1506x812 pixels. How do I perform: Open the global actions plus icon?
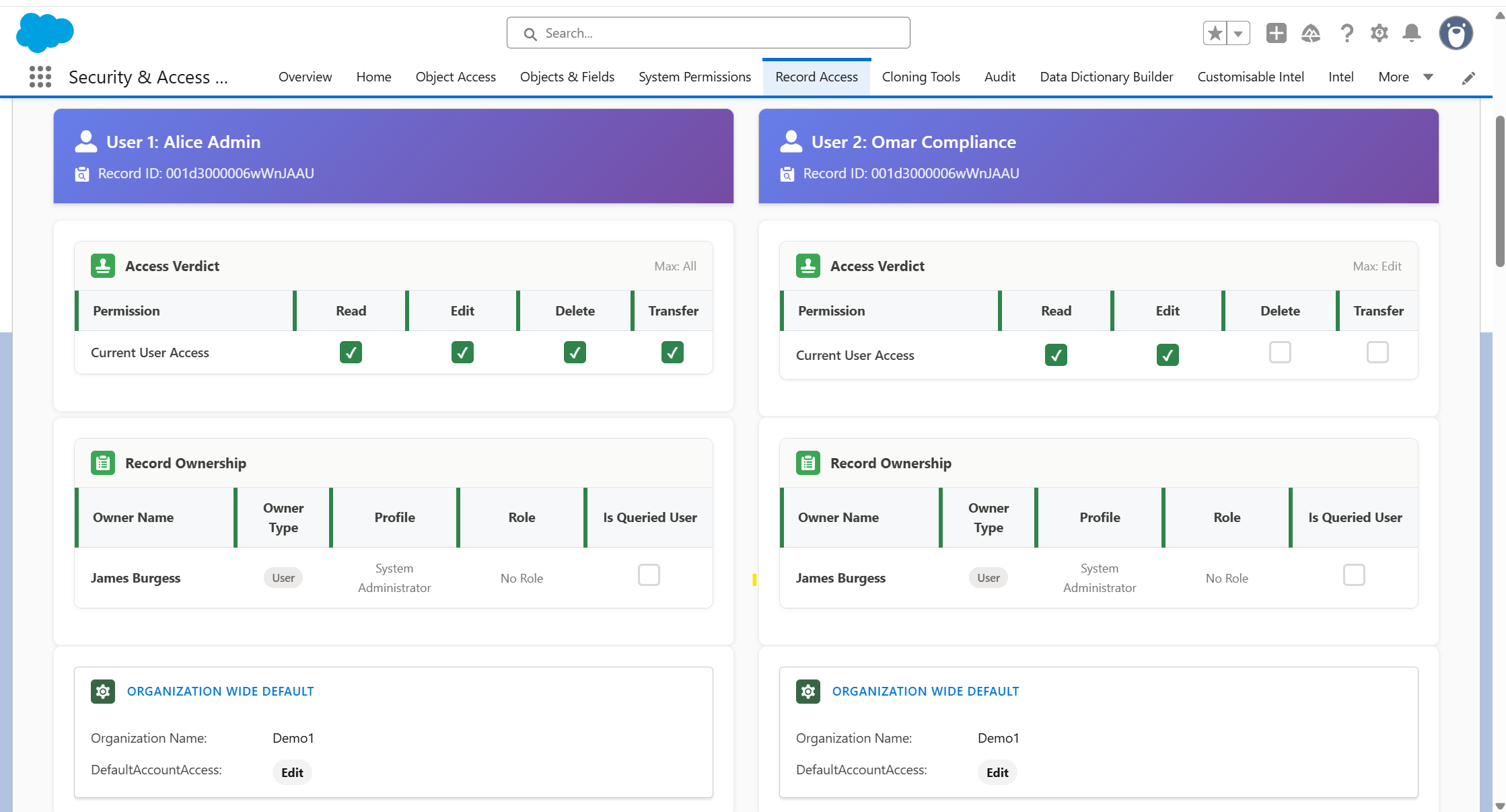coord(1276,33)
